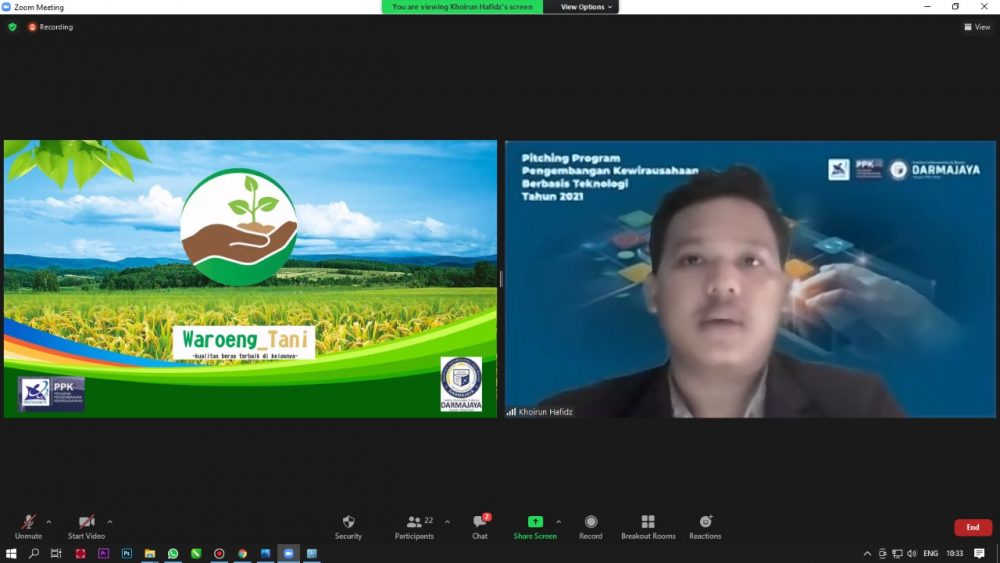Open File Explorer from the taskbar
Screen dimensions: 1000x563
(x=150, y=553)
